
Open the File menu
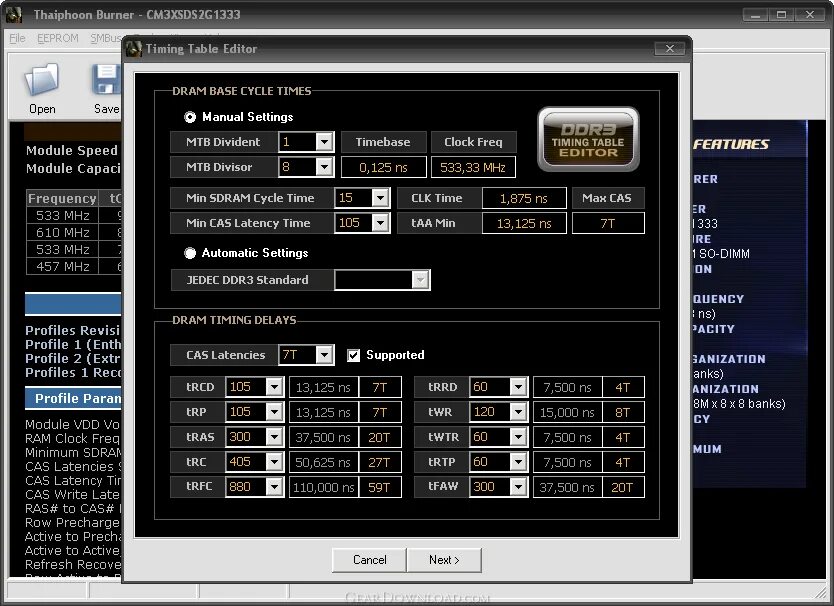(17, 38)
